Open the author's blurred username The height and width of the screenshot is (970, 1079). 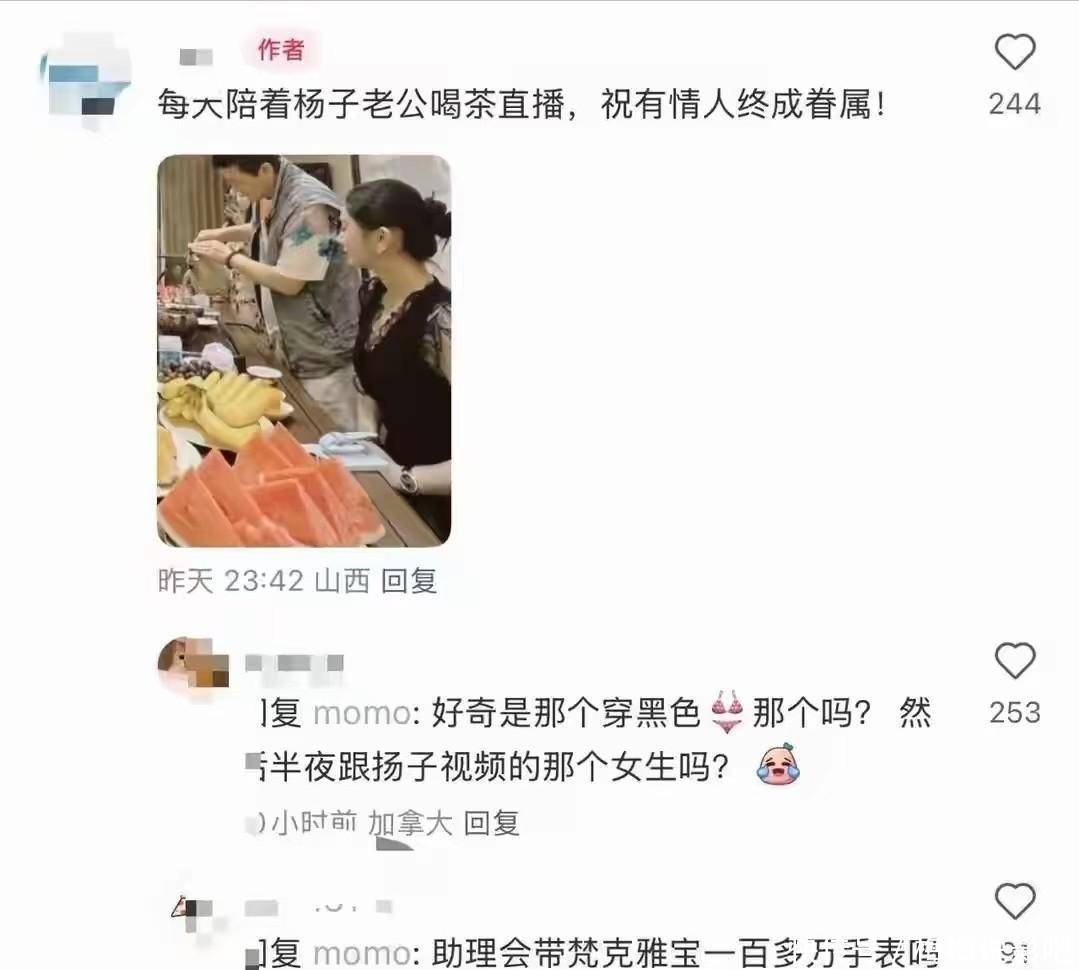click(196, 56)
